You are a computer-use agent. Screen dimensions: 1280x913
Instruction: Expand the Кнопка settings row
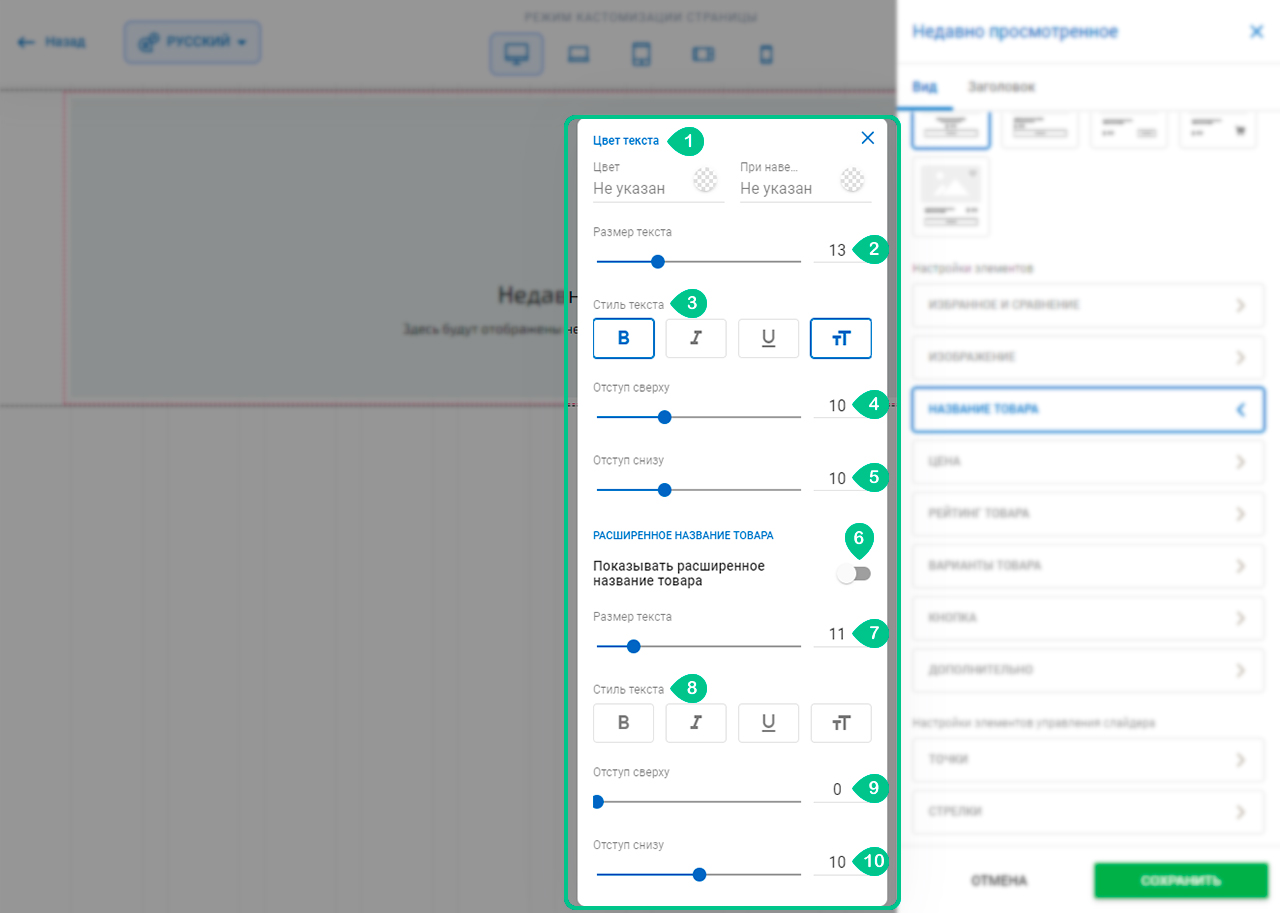1088,618
